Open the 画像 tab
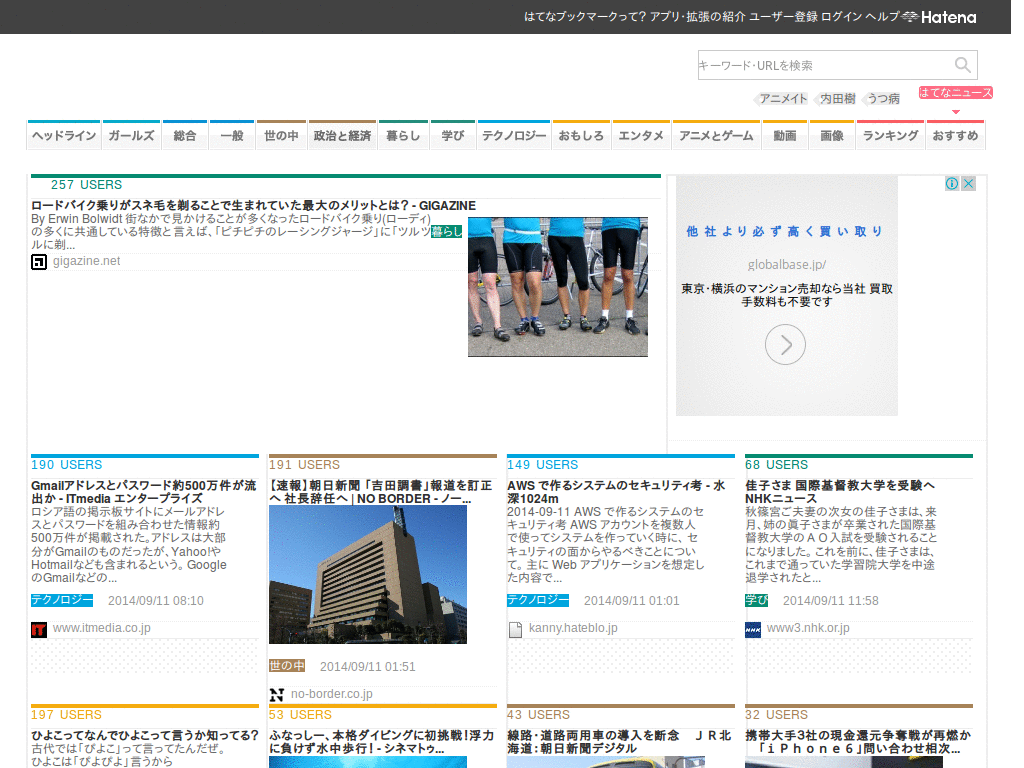This screenshot has height=768, width=1024. (x=832, y=135)
